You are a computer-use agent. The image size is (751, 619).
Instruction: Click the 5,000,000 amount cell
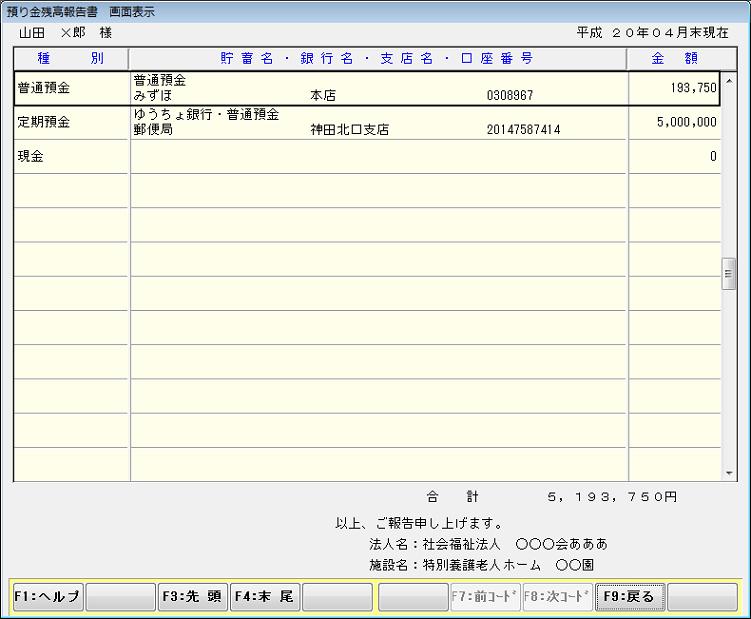coord(672,122)
